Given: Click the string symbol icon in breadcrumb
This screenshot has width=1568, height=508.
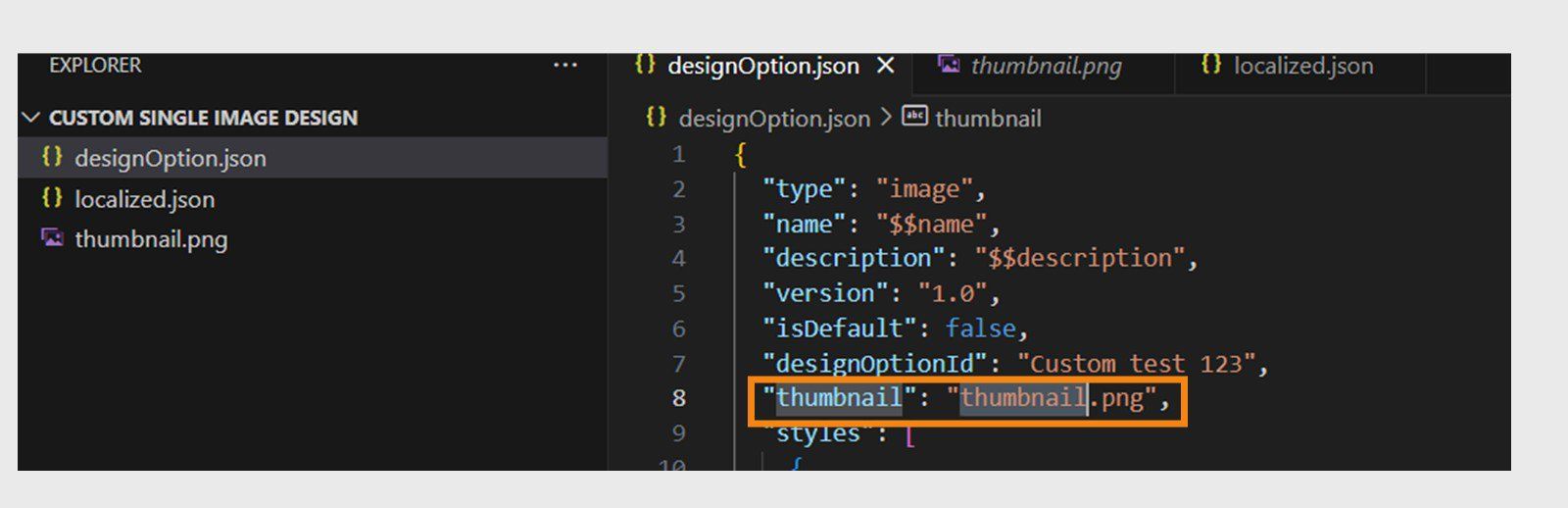Looking at the screenshot, I should [914, 117].
